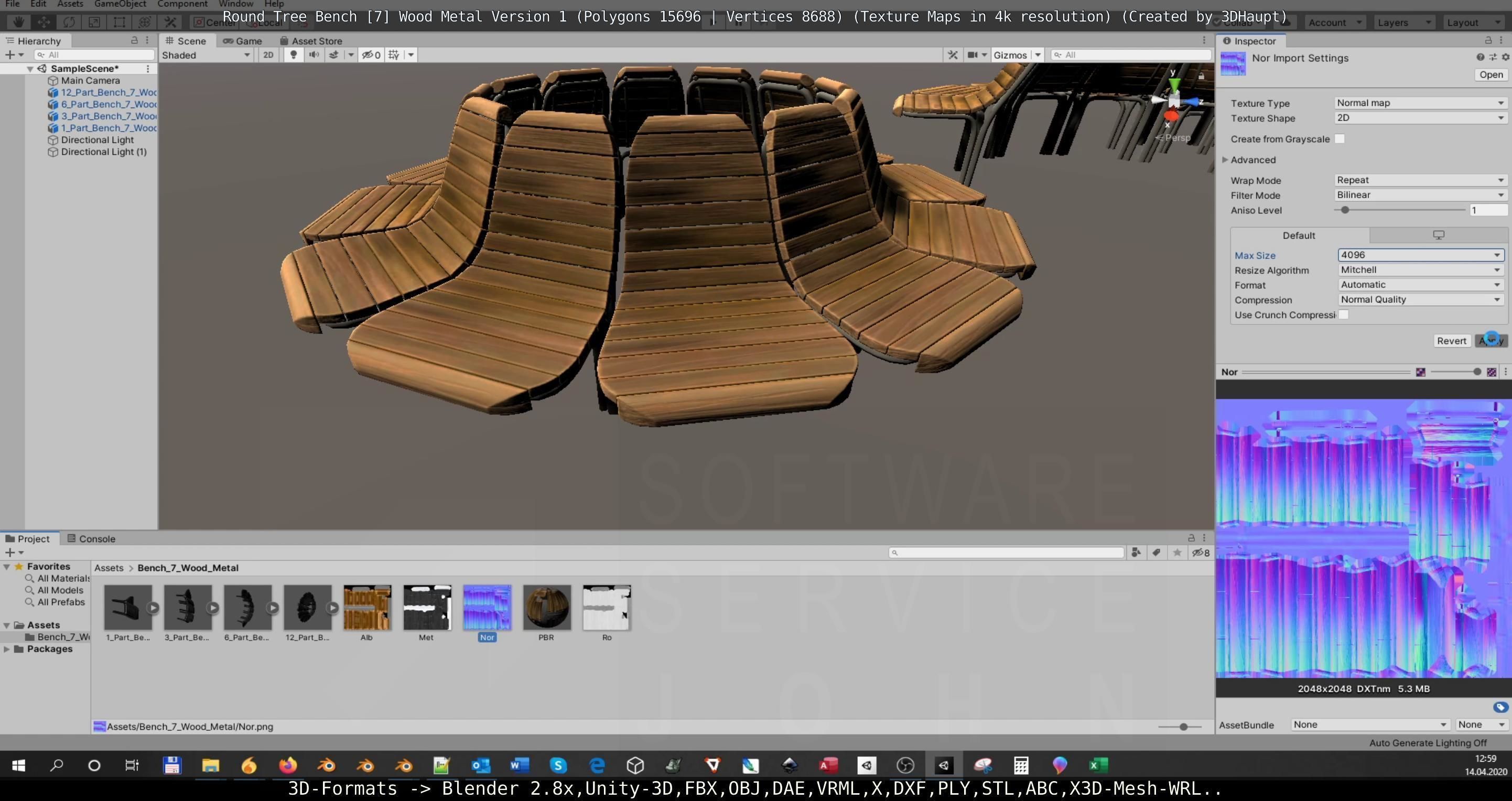This screenshot has height=801, width=1512.
Task: Collapse the SampleScene tree node
Action: coord(29,69)
